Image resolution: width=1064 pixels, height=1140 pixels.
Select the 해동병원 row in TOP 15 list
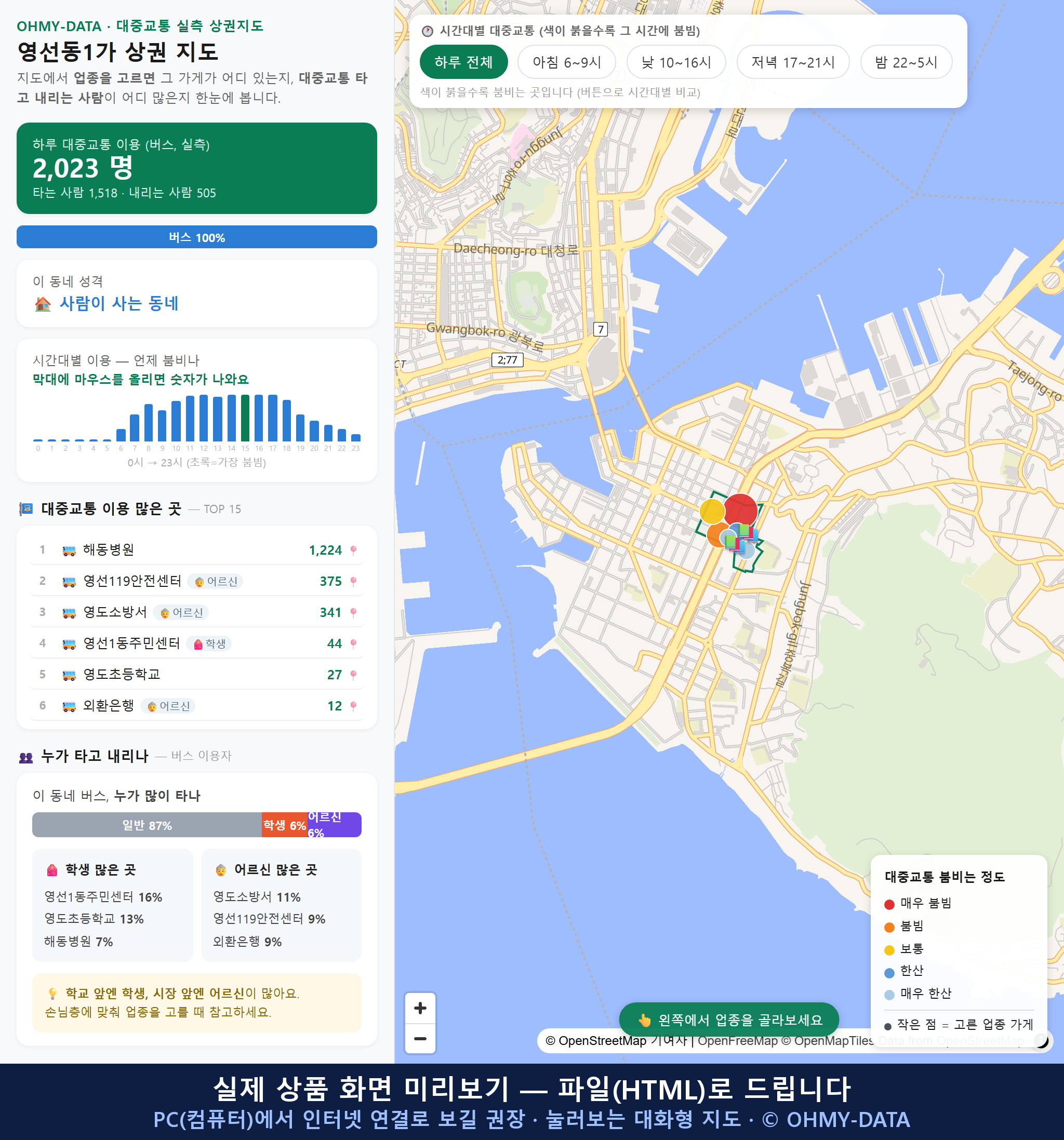[x=197, y=550]
